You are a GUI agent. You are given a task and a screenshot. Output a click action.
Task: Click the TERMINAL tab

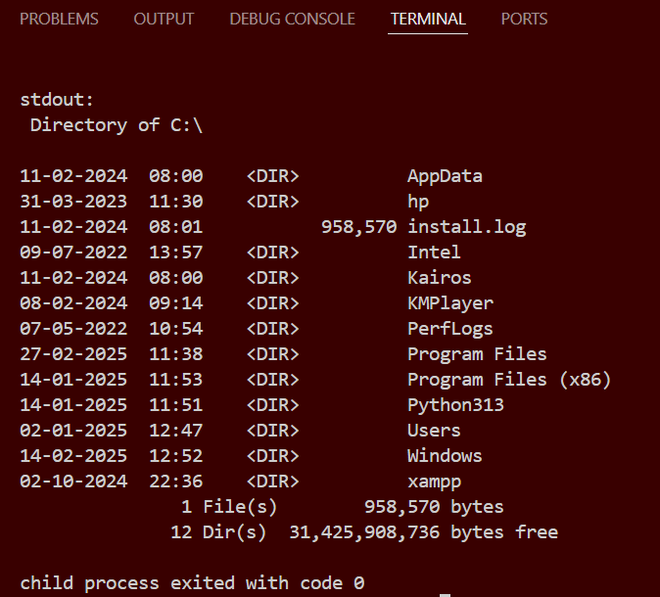point(428,19)
